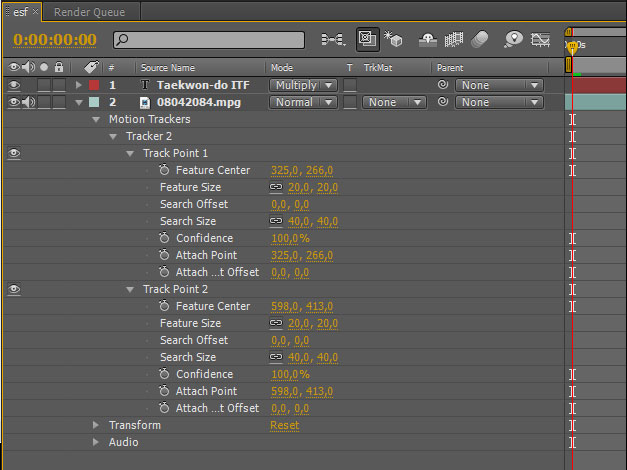Image resolution: width=627 pixels, height=470 pixels.
Task: Toggle the Motion Blur enable icon
Action: 479,39
